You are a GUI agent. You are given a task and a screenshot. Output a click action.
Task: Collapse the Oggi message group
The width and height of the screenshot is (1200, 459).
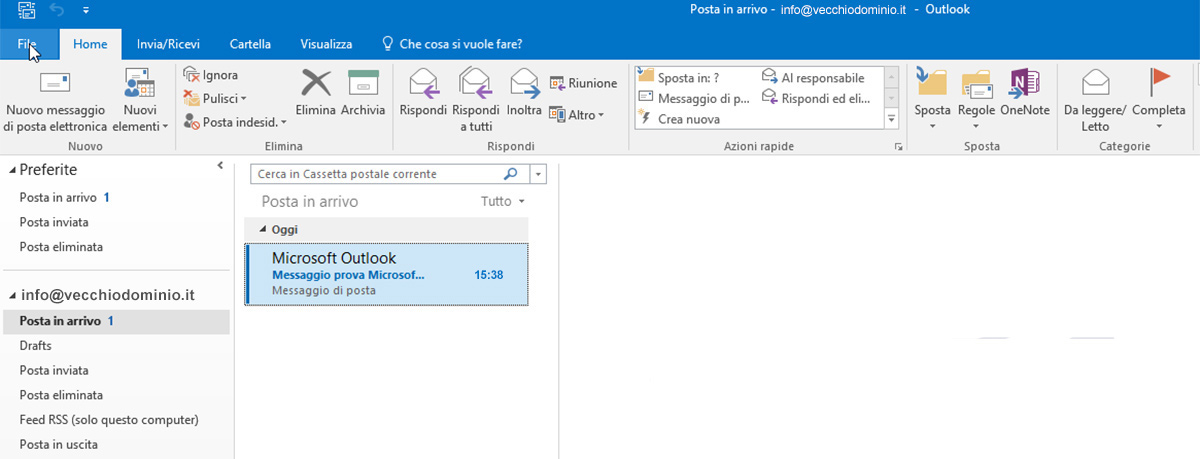pyautogui.click(x=263, y=229)
